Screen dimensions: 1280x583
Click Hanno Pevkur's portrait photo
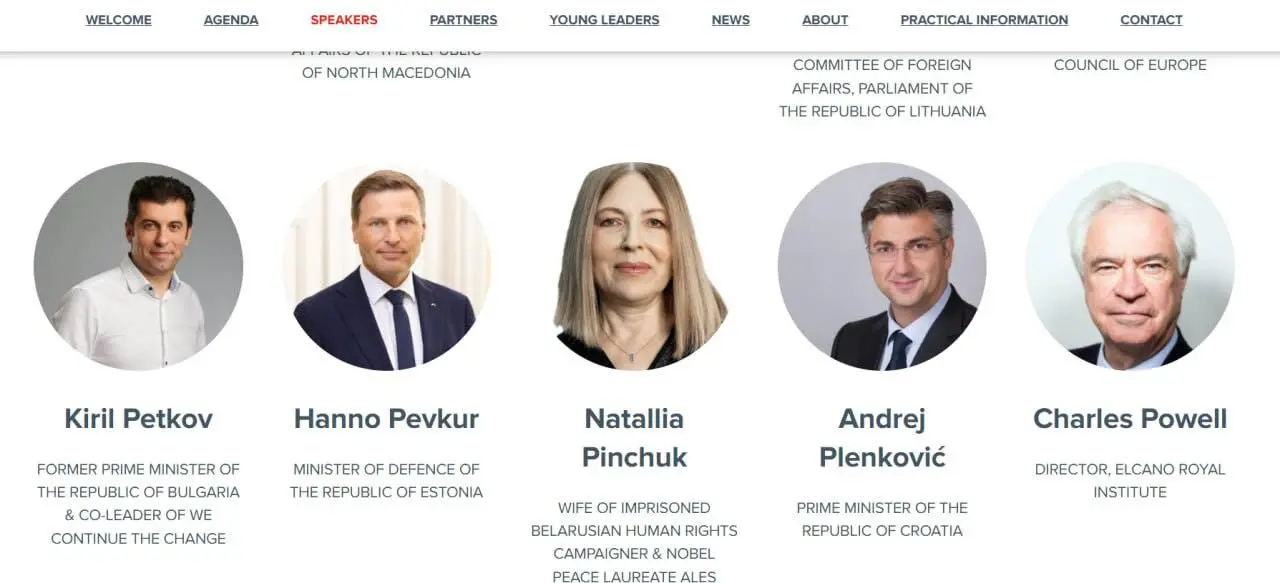coord(386,266)
